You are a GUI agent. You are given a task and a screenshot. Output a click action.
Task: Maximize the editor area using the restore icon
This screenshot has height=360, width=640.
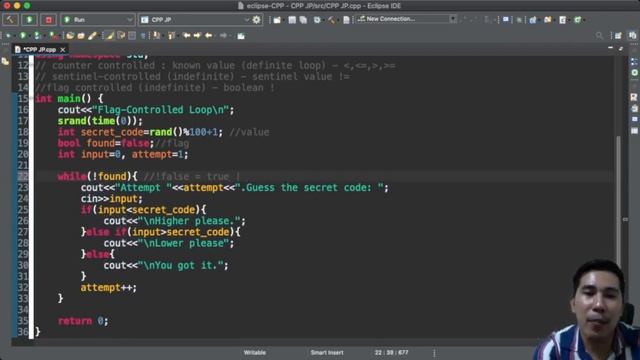click(x=621, y=48)
